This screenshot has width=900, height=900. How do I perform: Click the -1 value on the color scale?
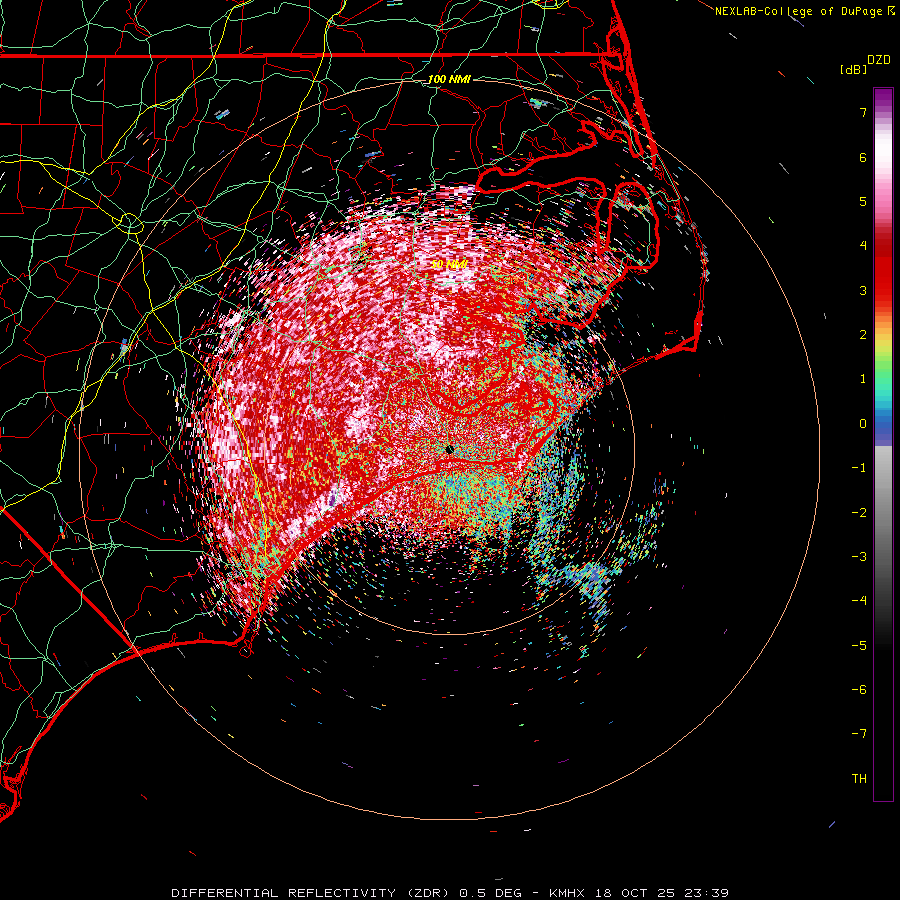tap(859, 468)
